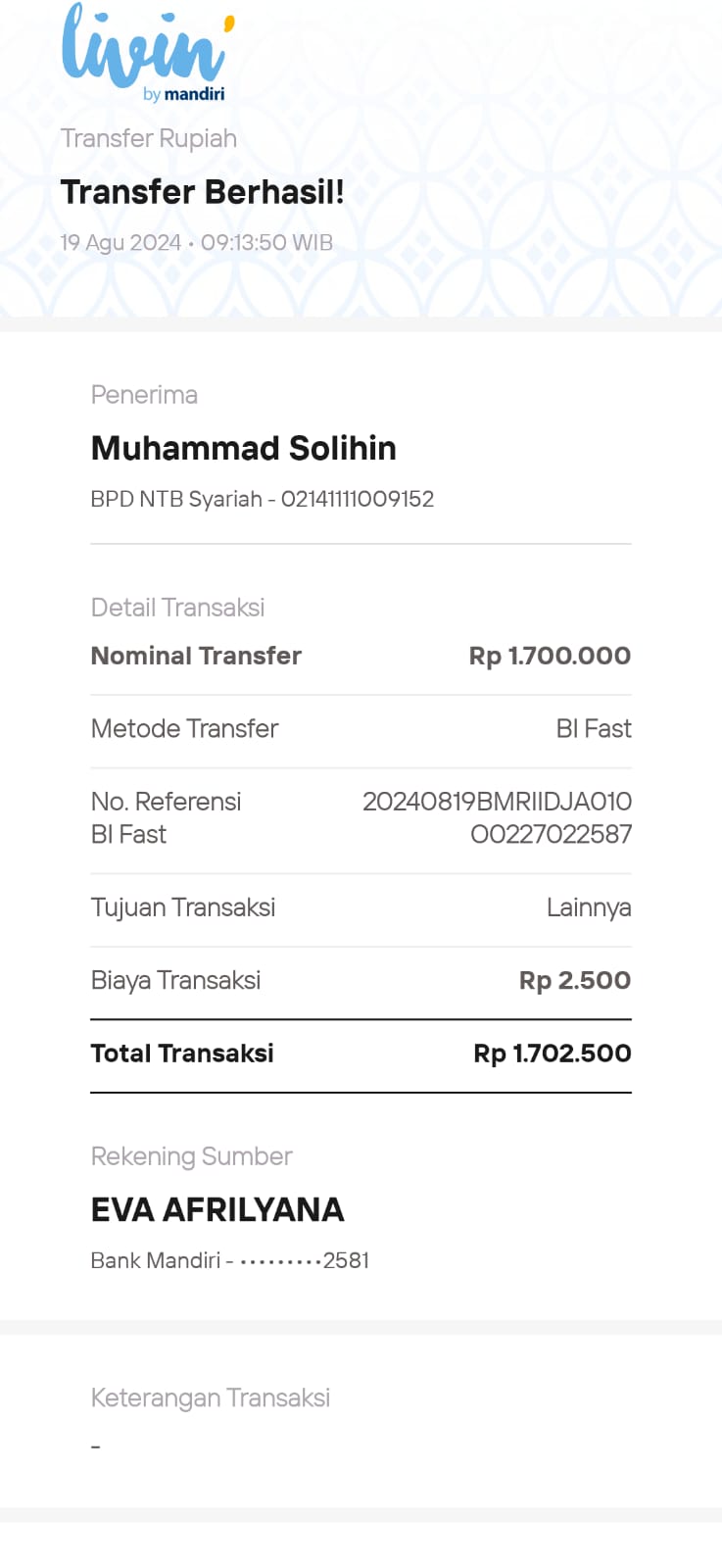
Task: Click the BI Fast value beside Metode Transfer
Action: click(x=593, y=728)
